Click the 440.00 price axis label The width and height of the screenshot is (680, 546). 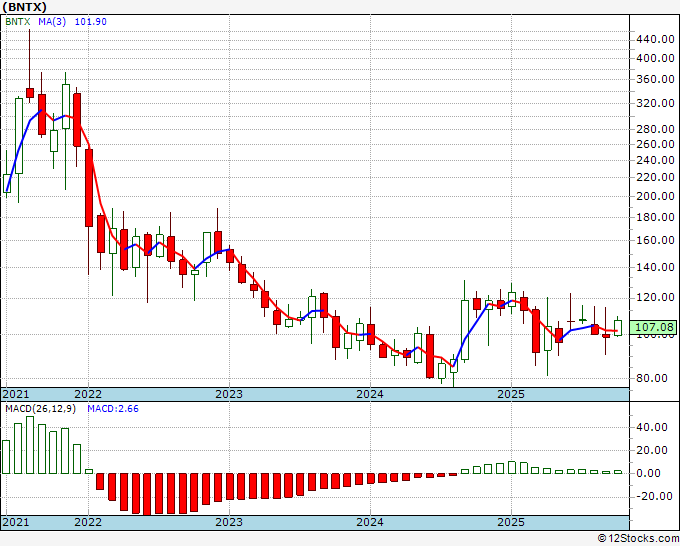click(x=654, y=39)
